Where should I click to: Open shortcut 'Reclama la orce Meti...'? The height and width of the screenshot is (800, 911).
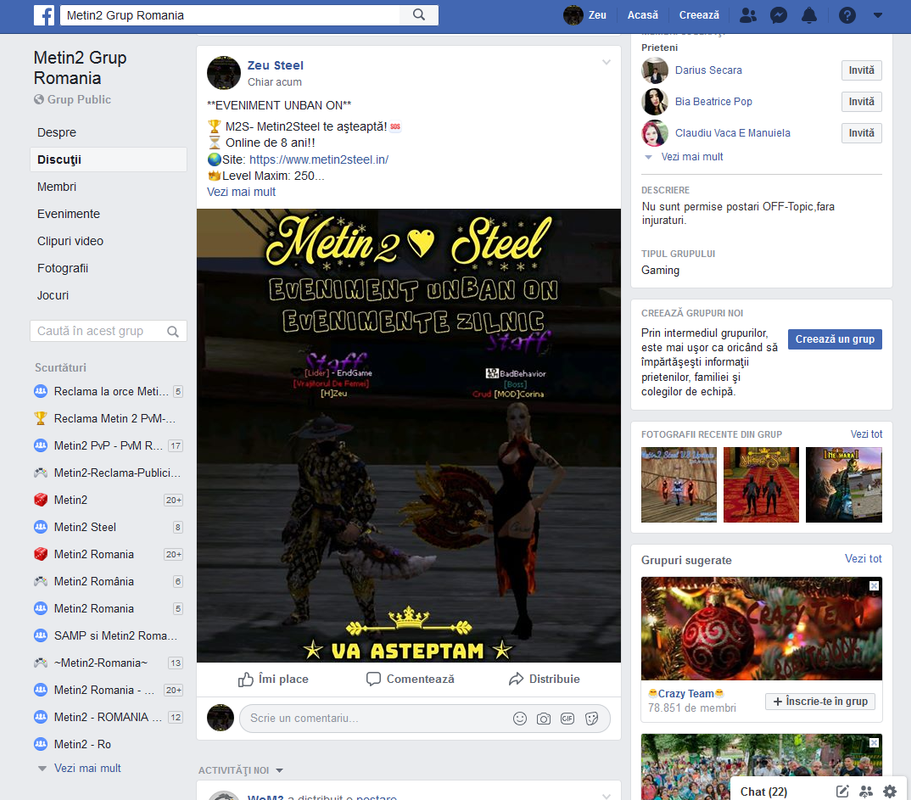(x=109, y=392)
